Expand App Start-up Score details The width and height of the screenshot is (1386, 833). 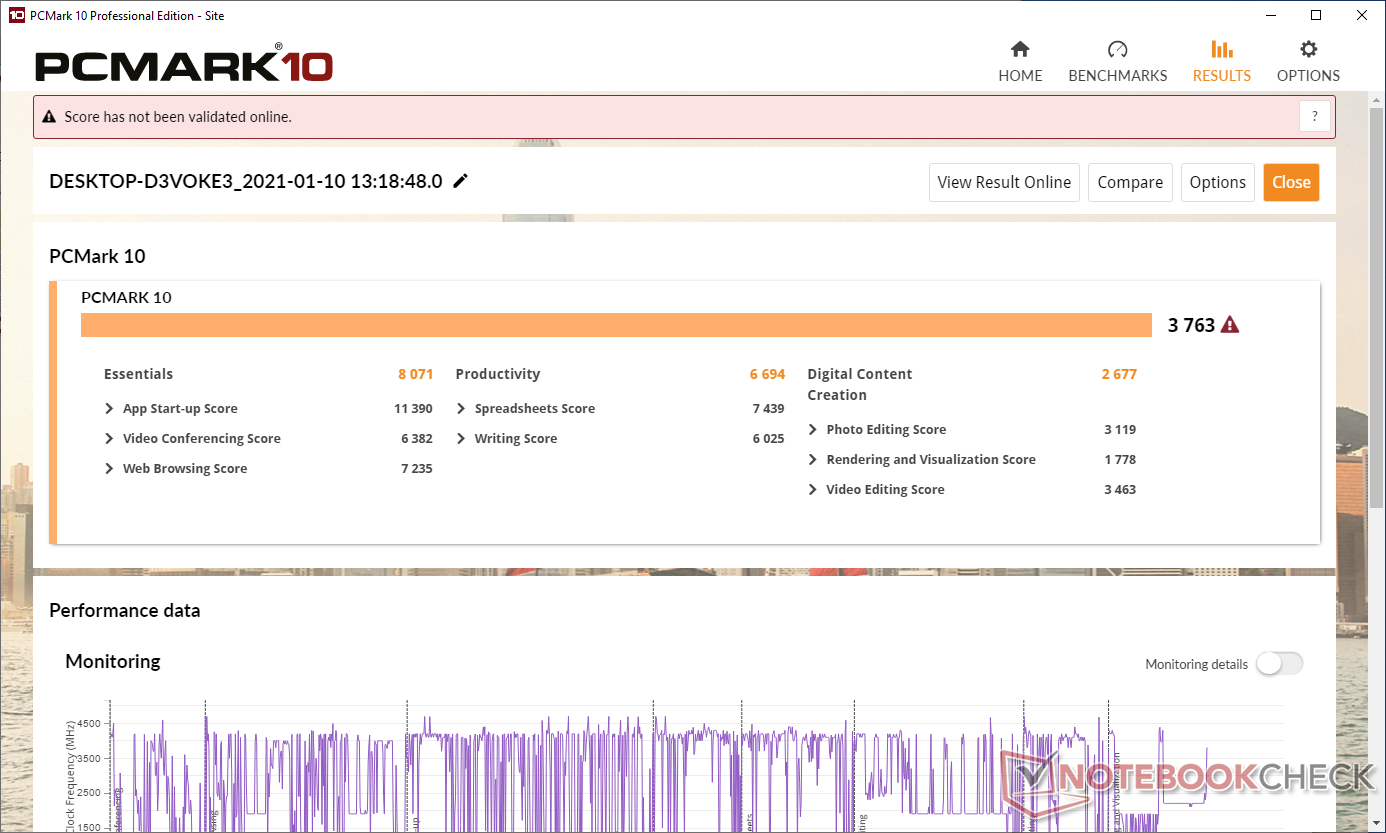tap(109, 409)
